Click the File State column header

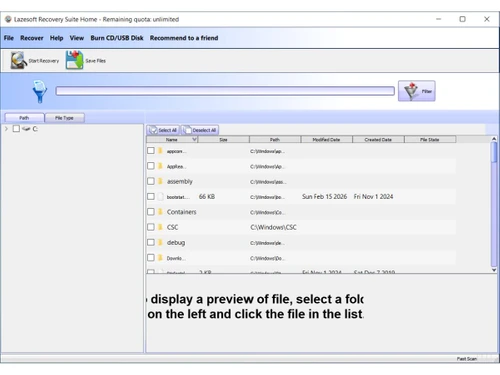click(430, 139)
